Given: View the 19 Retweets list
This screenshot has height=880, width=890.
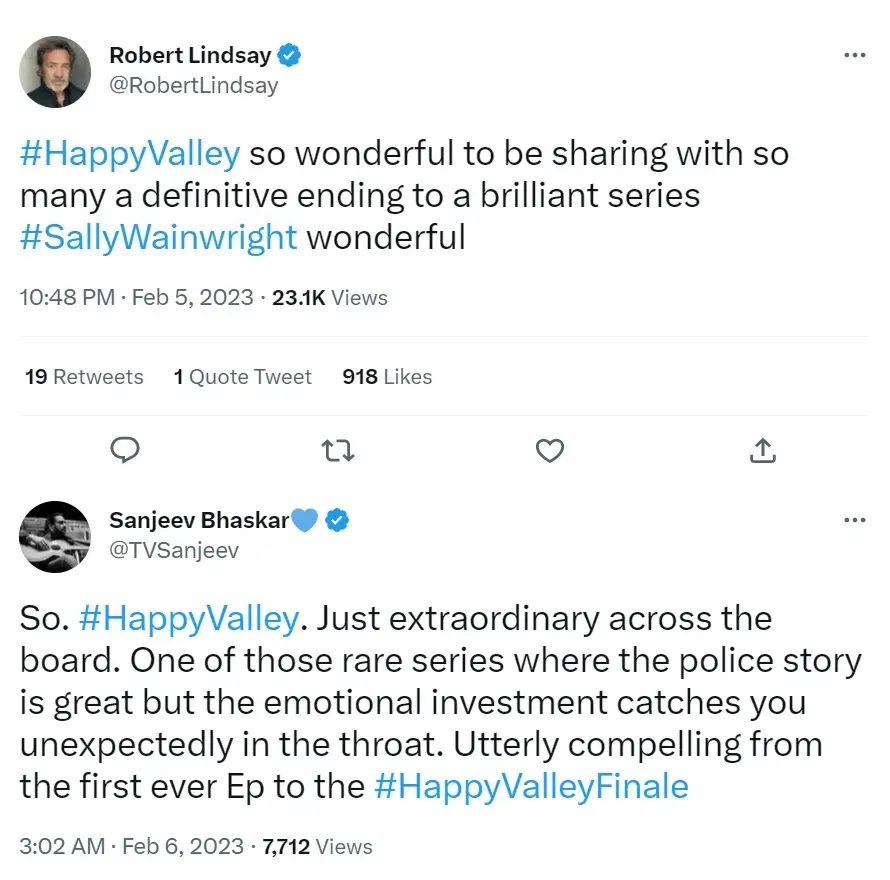Looking at the screenshot, I should tap(83, 377).
